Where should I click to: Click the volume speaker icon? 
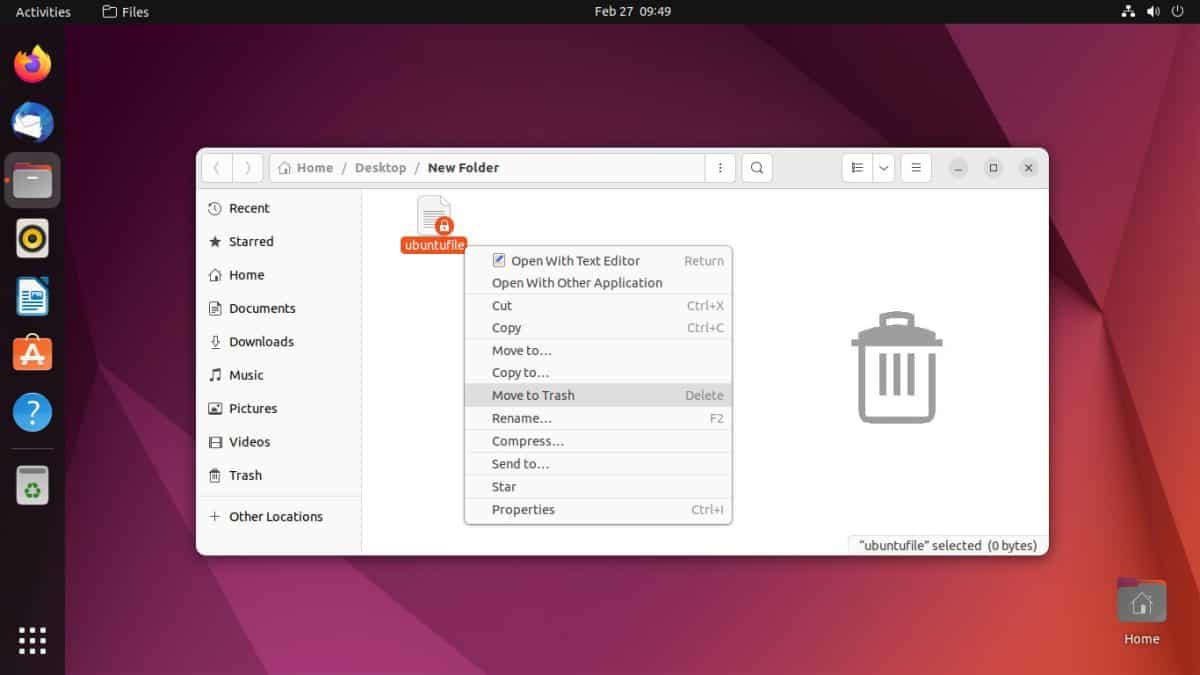click(x=1153, y=12)
